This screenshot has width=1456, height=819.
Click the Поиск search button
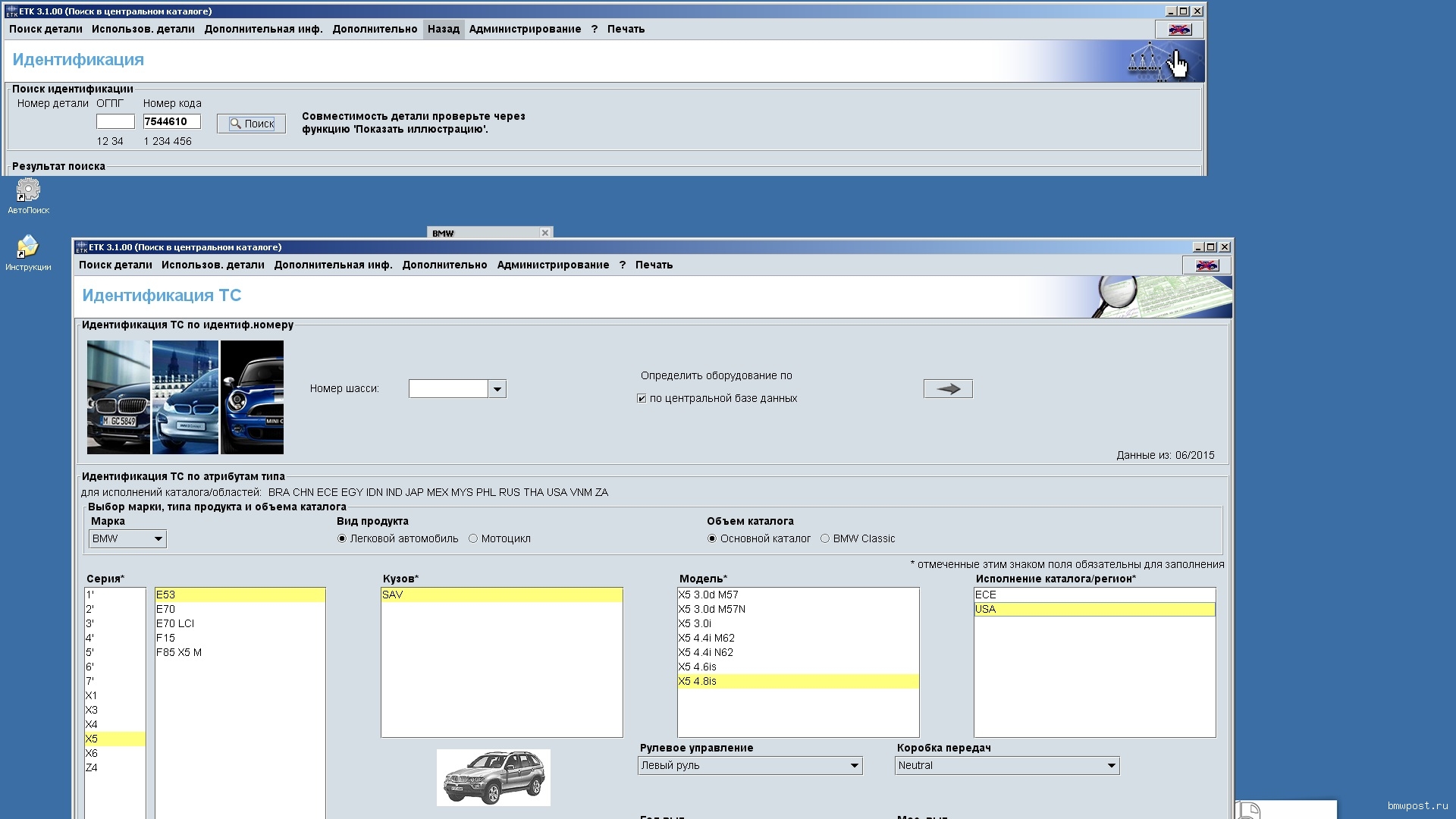[251, 124]
